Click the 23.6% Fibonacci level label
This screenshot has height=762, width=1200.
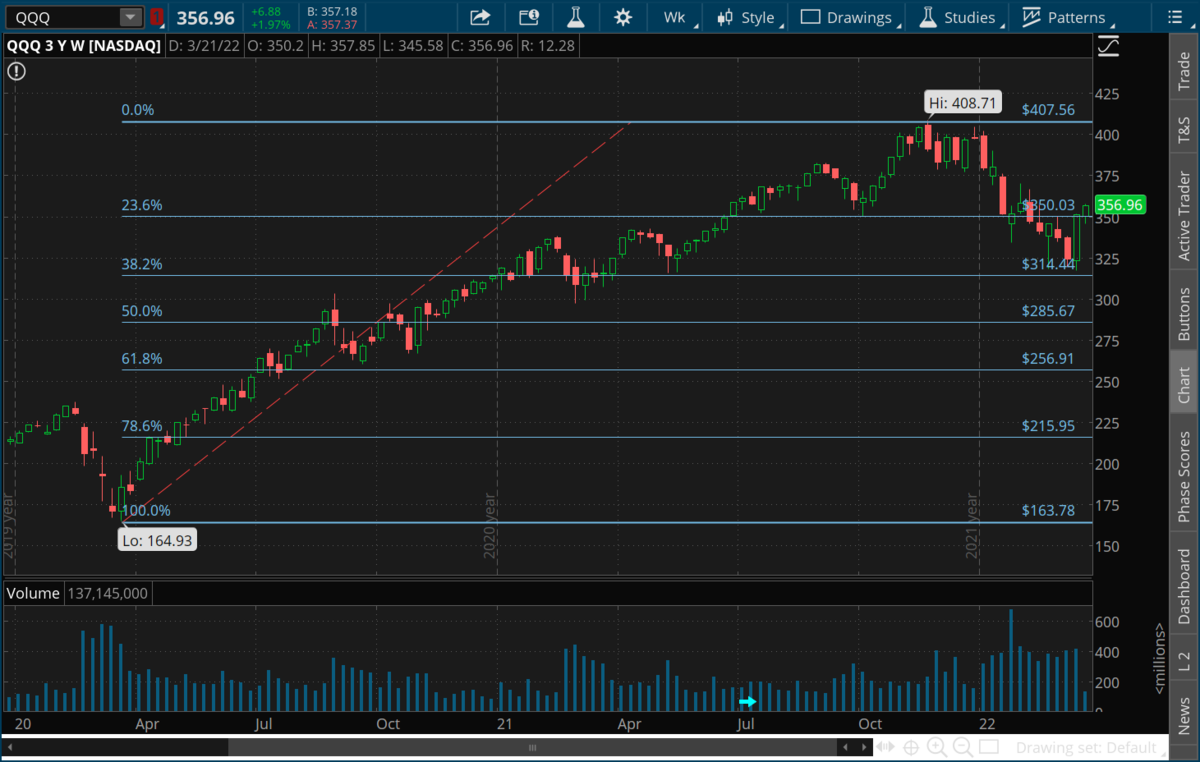(x=142, y=206)
